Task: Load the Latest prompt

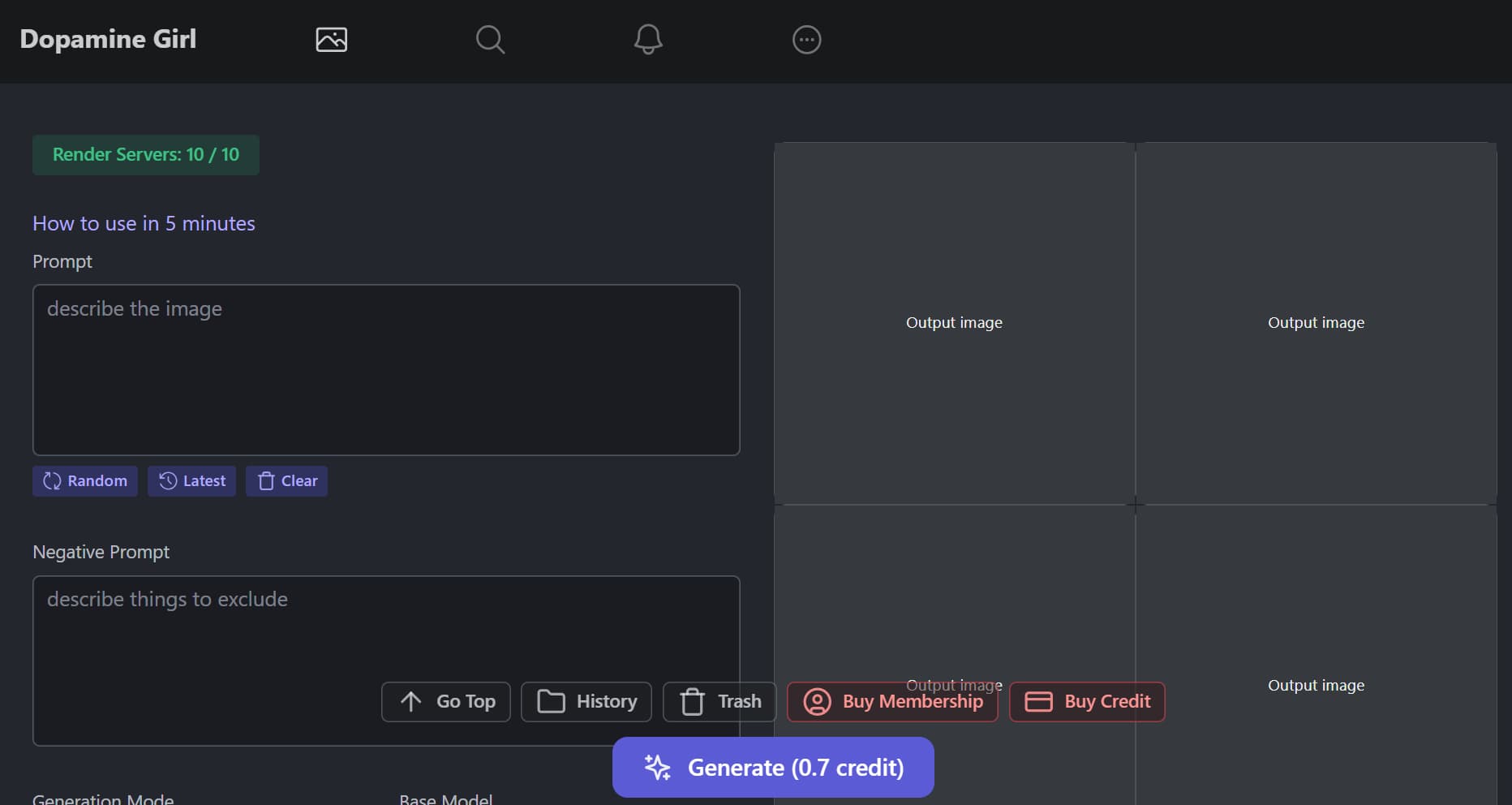Action: [x=191, y=481]
